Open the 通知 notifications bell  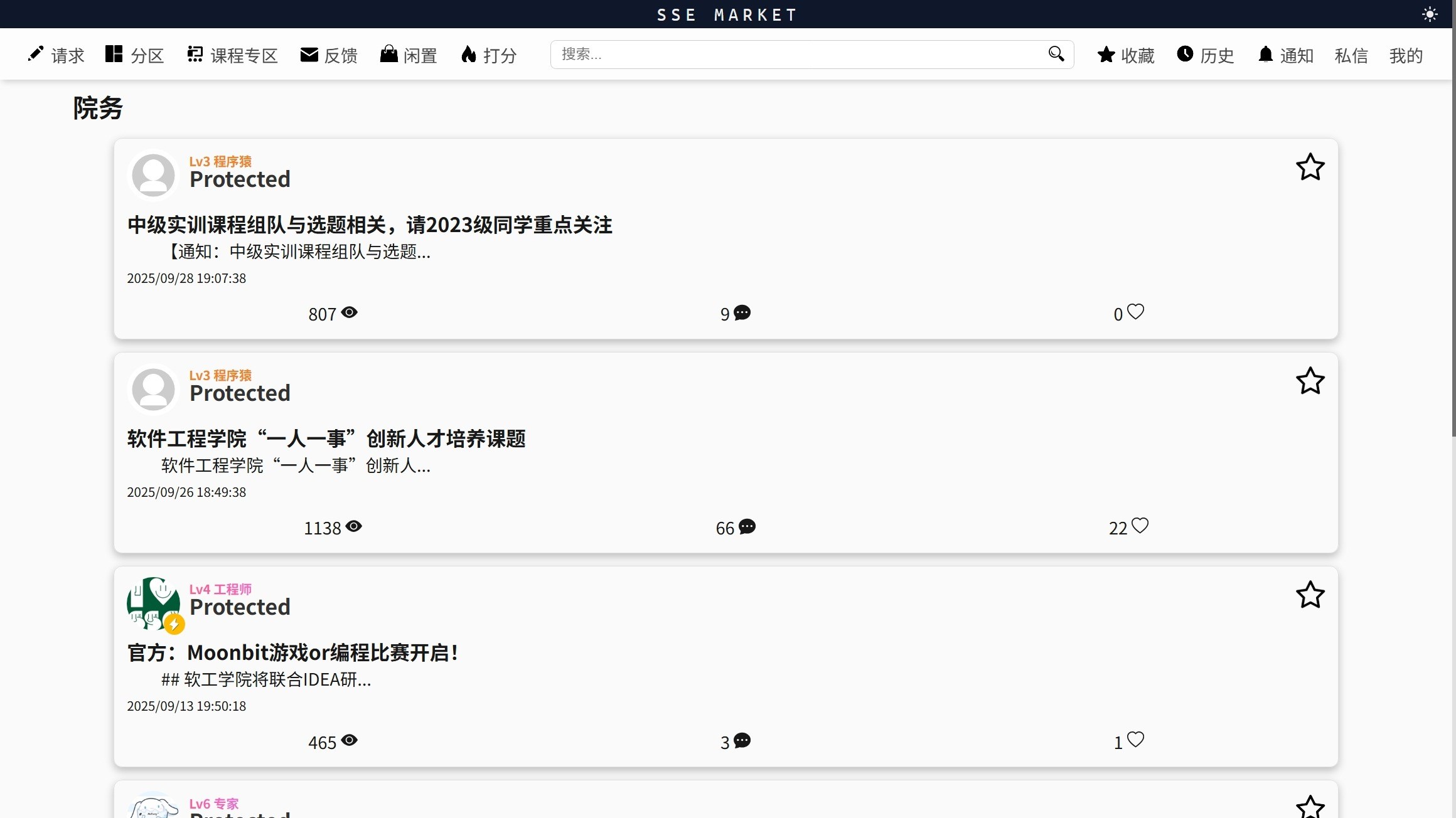(x=1285, y=55)
